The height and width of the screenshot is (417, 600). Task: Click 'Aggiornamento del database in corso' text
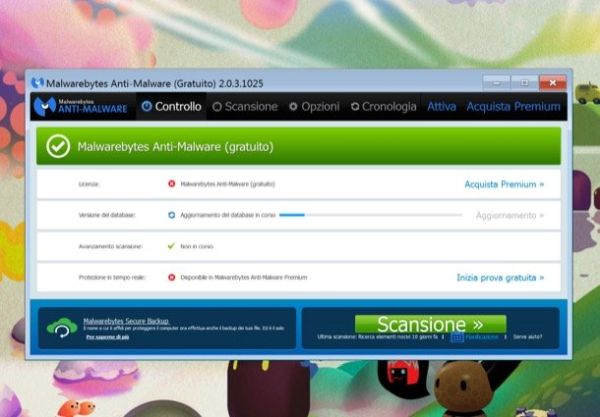click(228, 215)
